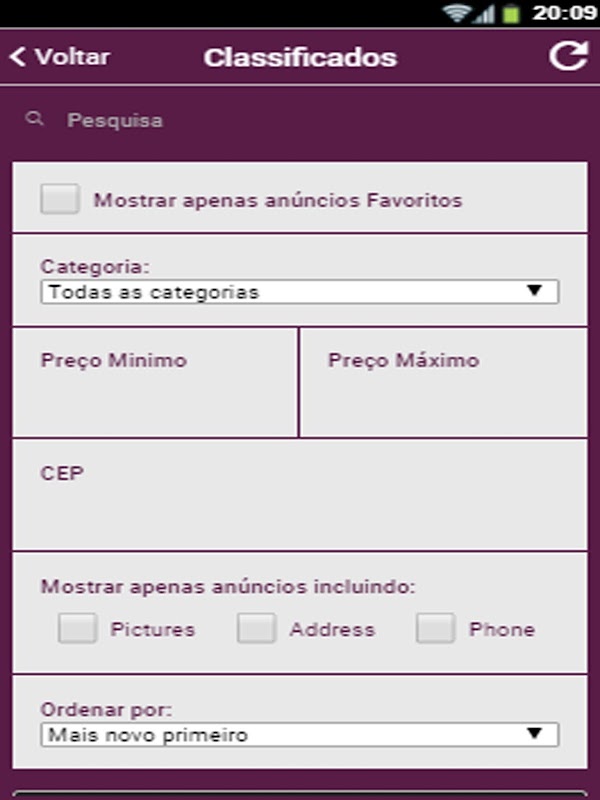Image resolution: width=600 pixels, height=800 pixels.
Task: Tap the Wi-Fi status icon
Action: click(x=458, y=13)
